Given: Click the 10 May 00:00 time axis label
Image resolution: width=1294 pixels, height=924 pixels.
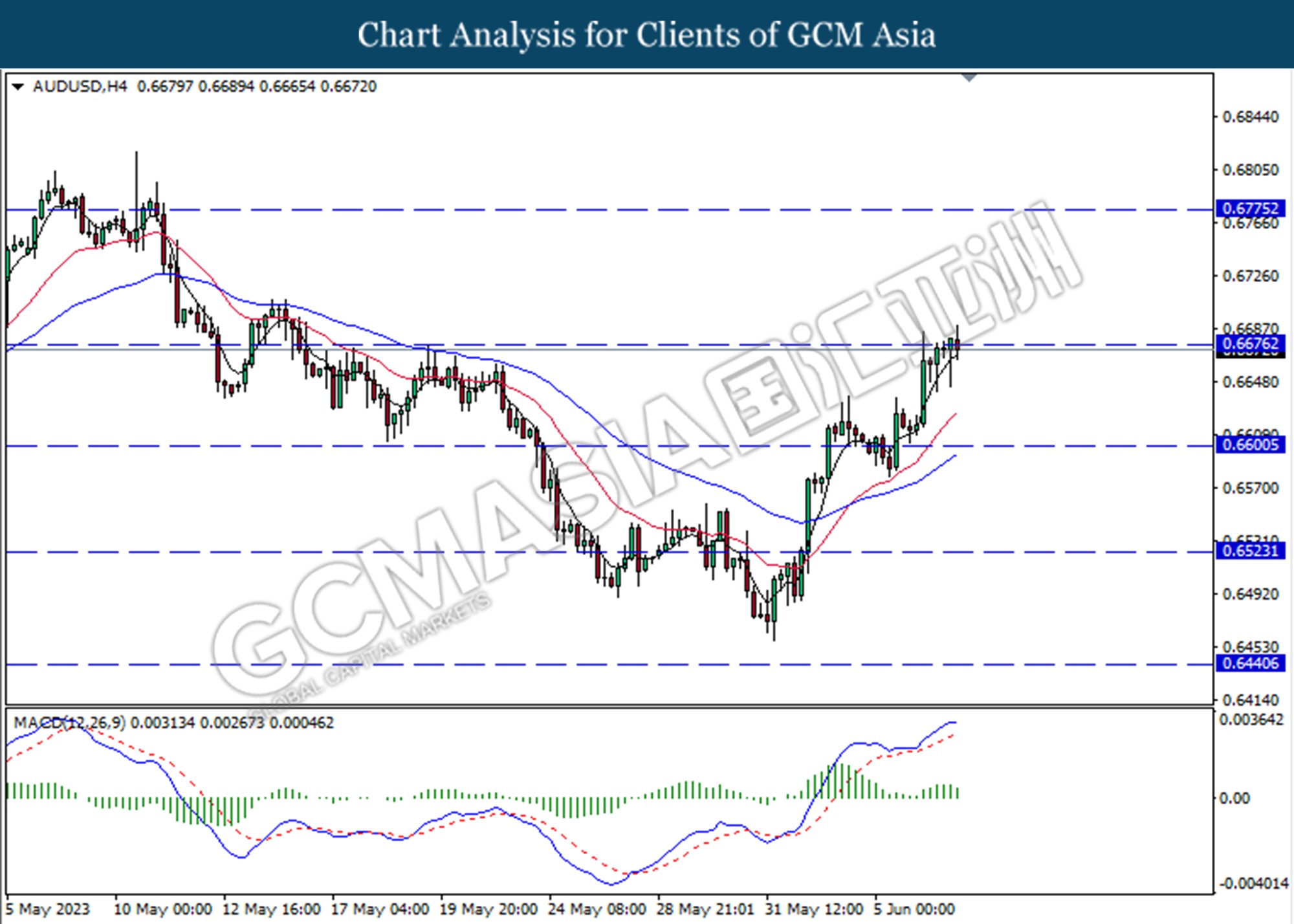Looking at the screenshot, I should tap(163, 910).
